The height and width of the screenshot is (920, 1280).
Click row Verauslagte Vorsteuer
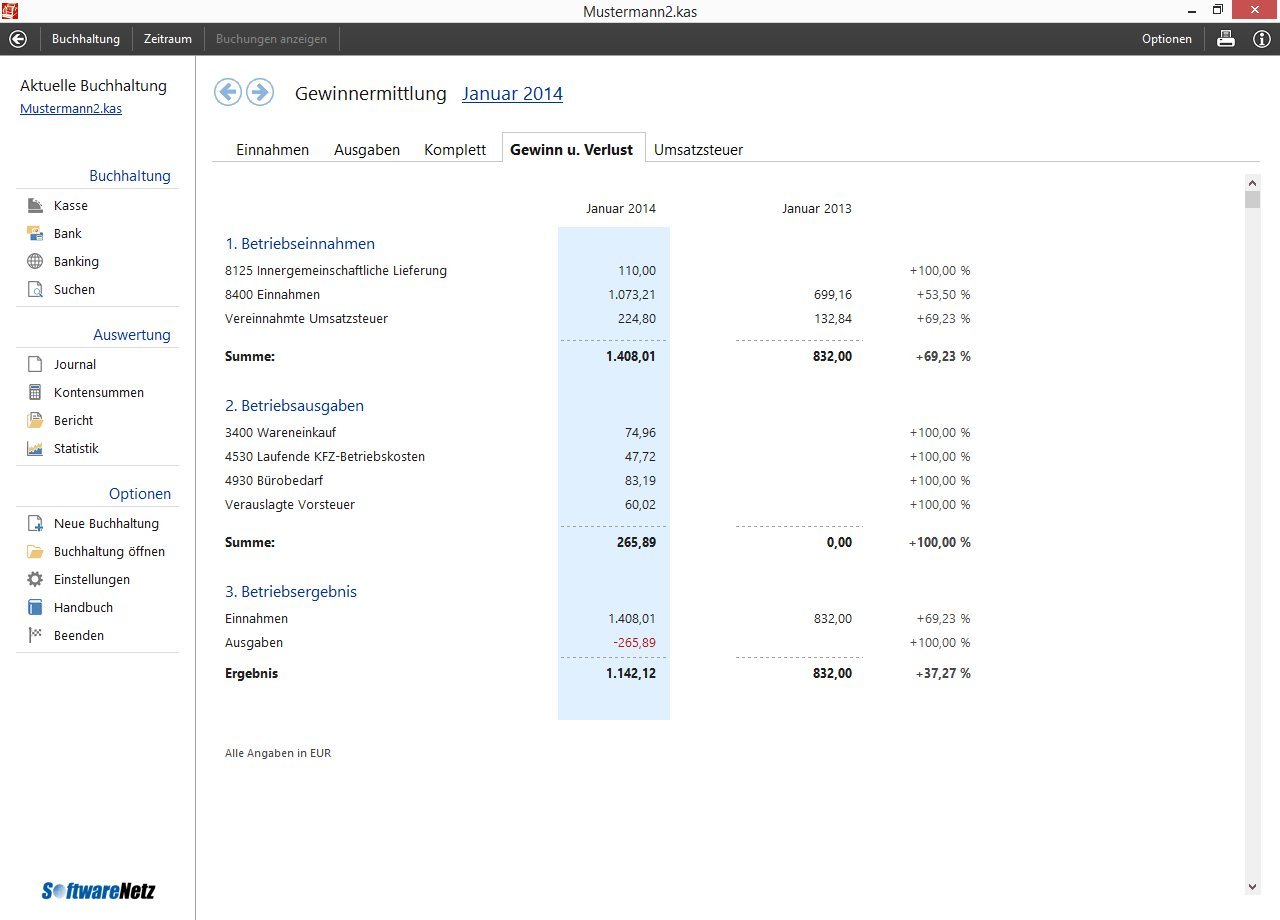598,505
